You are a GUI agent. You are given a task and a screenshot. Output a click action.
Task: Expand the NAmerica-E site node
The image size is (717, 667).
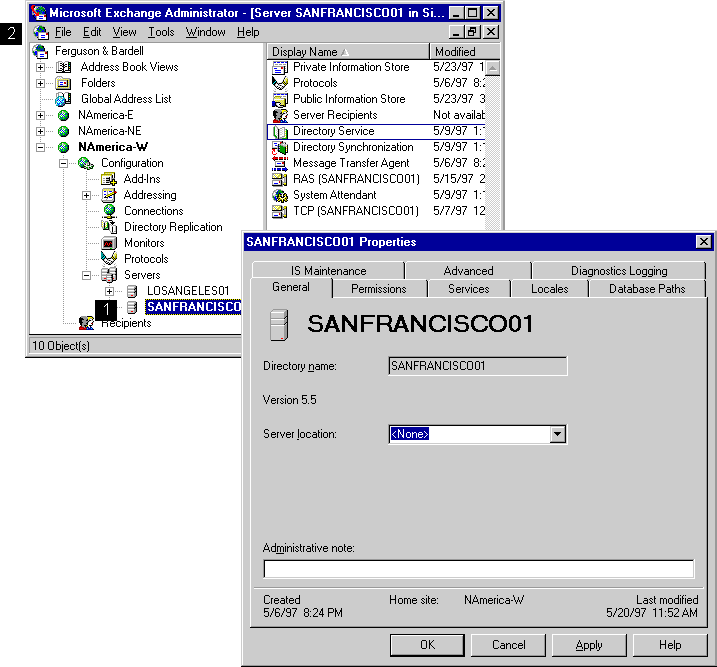[41, 115]
